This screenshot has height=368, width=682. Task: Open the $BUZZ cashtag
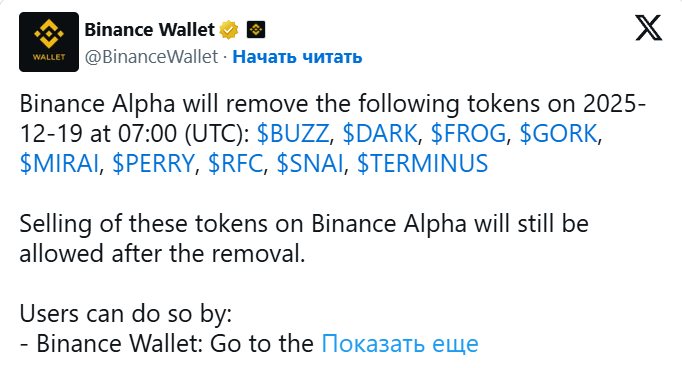pyautogui.click(x=293, y=133)
